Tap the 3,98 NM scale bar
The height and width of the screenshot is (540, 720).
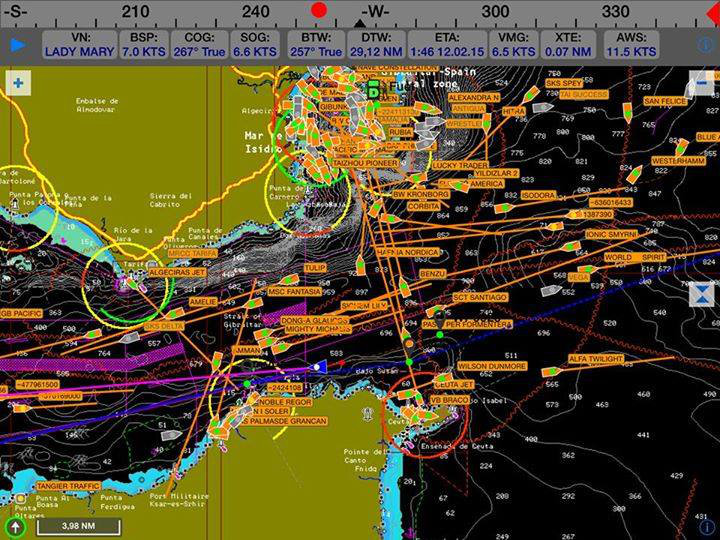point(79,526)
